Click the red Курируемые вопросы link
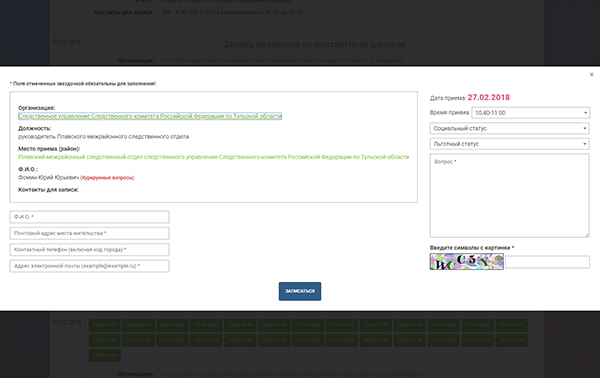 pos(108,178)
